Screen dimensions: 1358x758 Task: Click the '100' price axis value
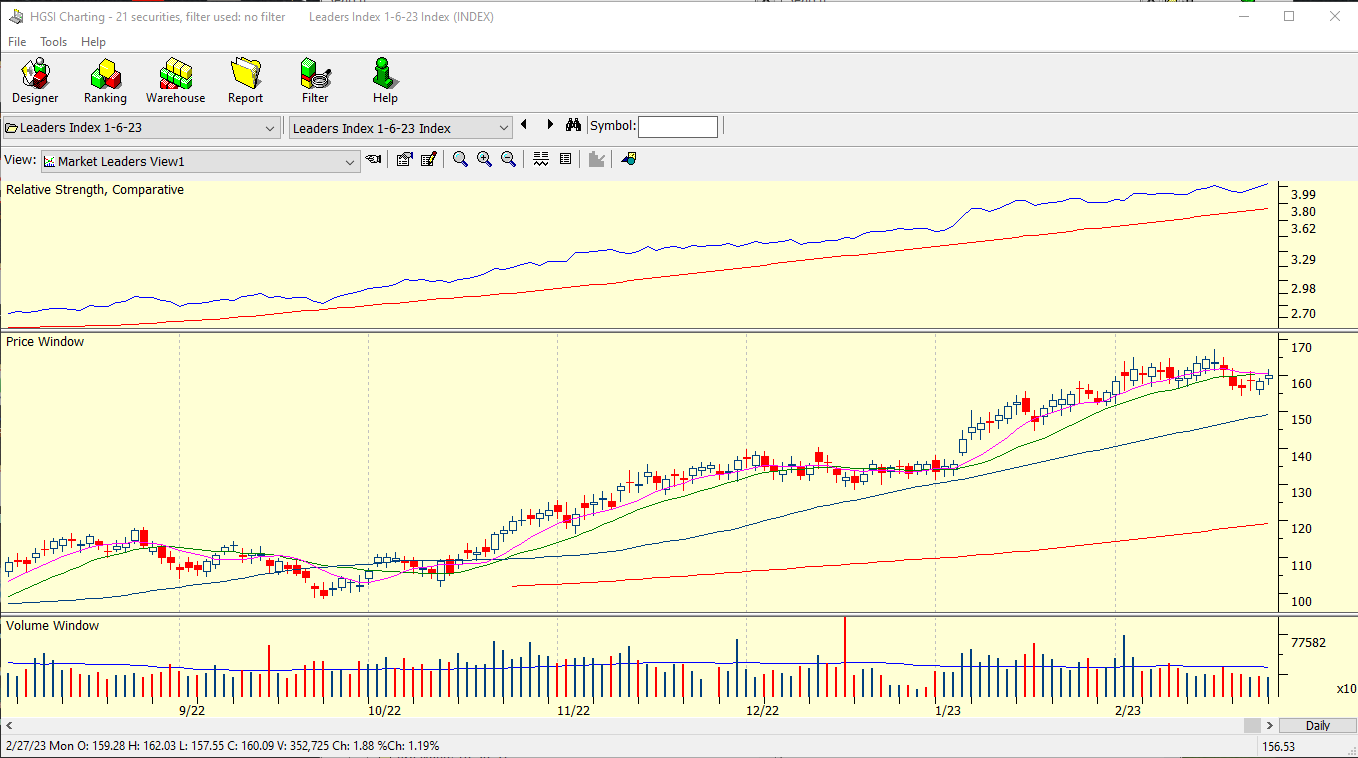point(1301,602)
